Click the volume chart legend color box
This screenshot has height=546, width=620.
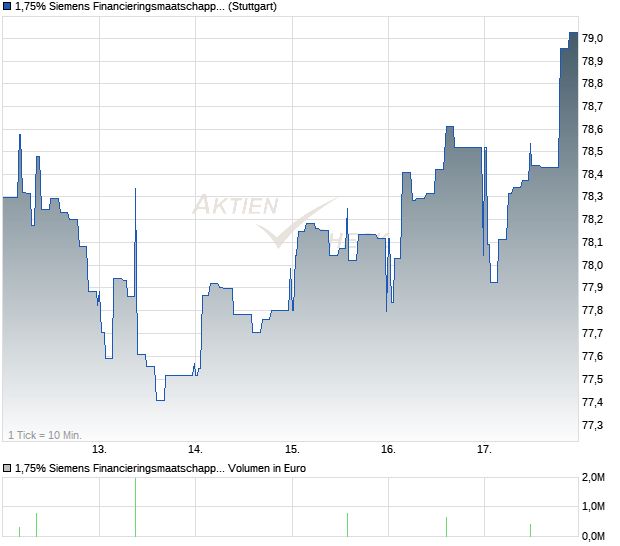coord(7,468)
